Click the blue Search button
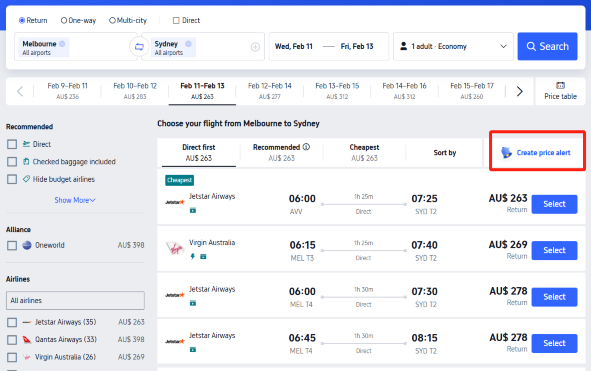Screen dimensions: 591x371 click(x=547, y=46)
